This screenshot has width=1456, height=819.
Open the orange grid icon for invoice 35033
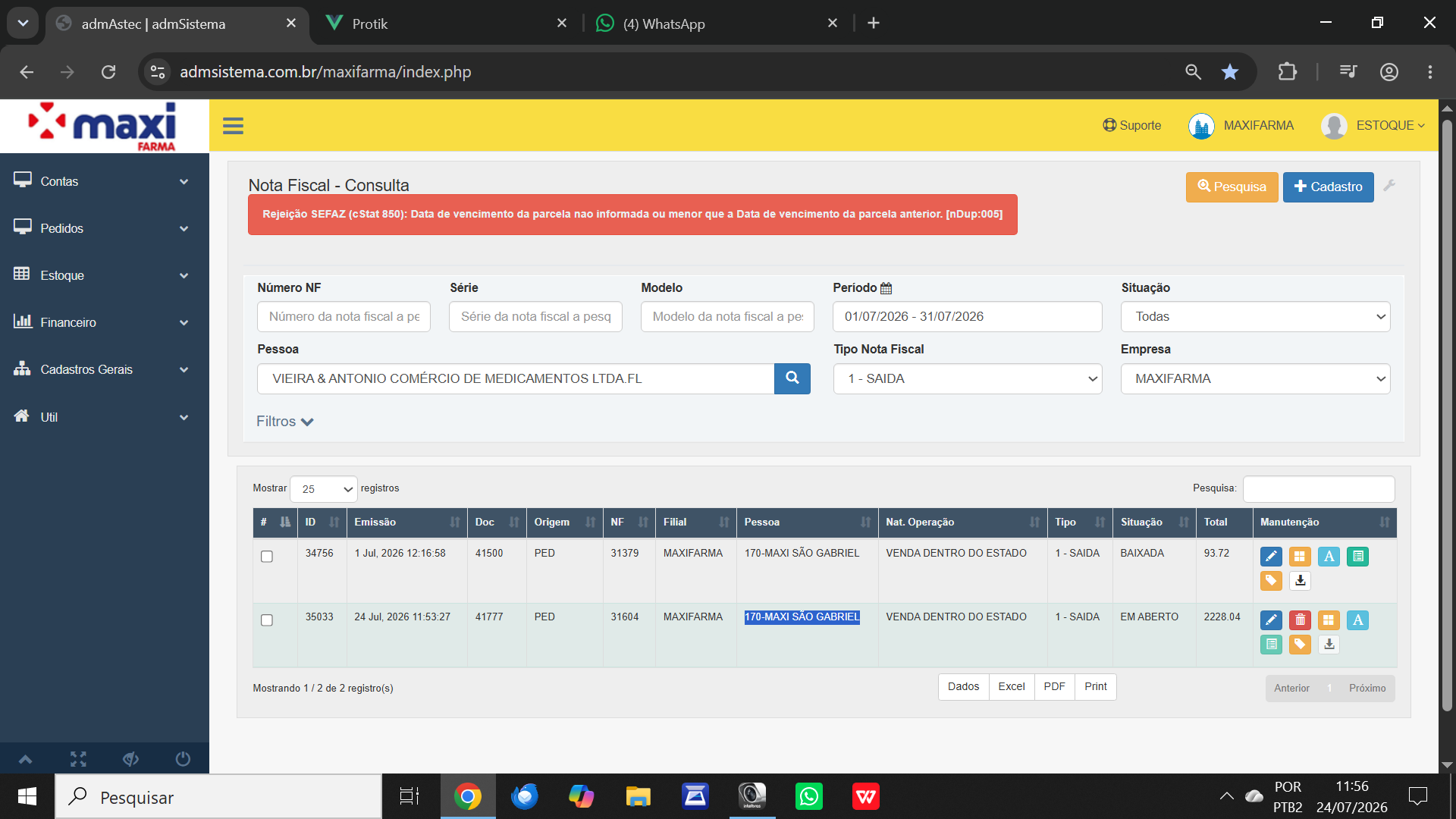[x=1329, y=620]
